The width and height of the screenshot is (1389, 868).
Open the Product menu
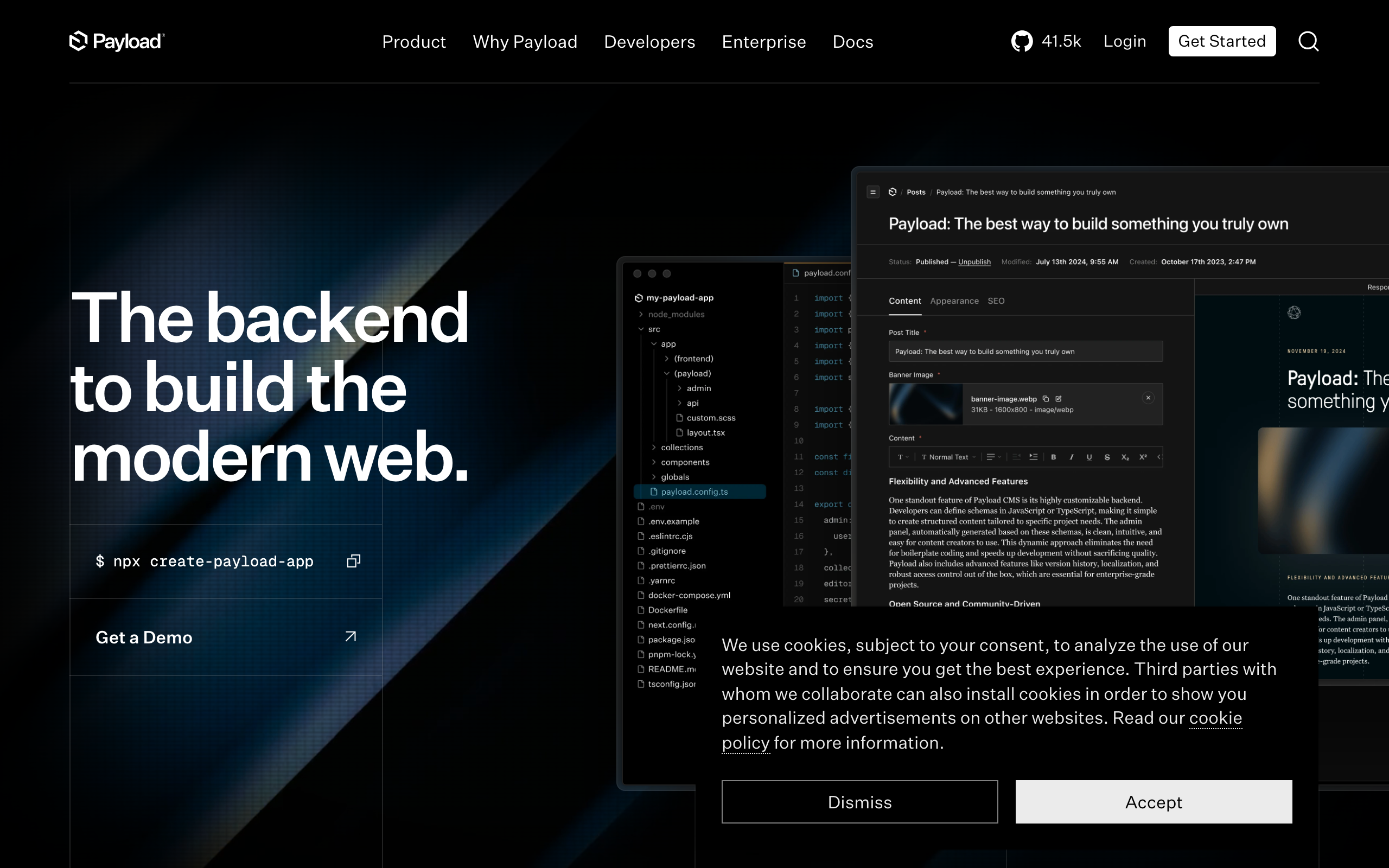click(x=413, y=42)
